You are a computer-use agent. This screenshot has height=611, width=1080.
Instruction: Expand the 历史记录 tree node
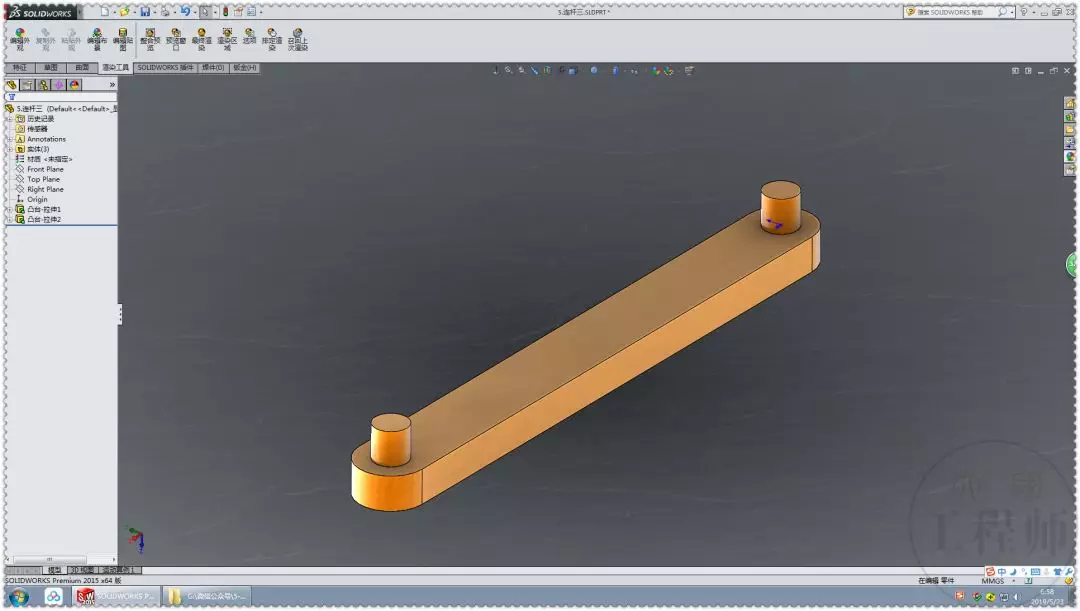tap(10, 119)
